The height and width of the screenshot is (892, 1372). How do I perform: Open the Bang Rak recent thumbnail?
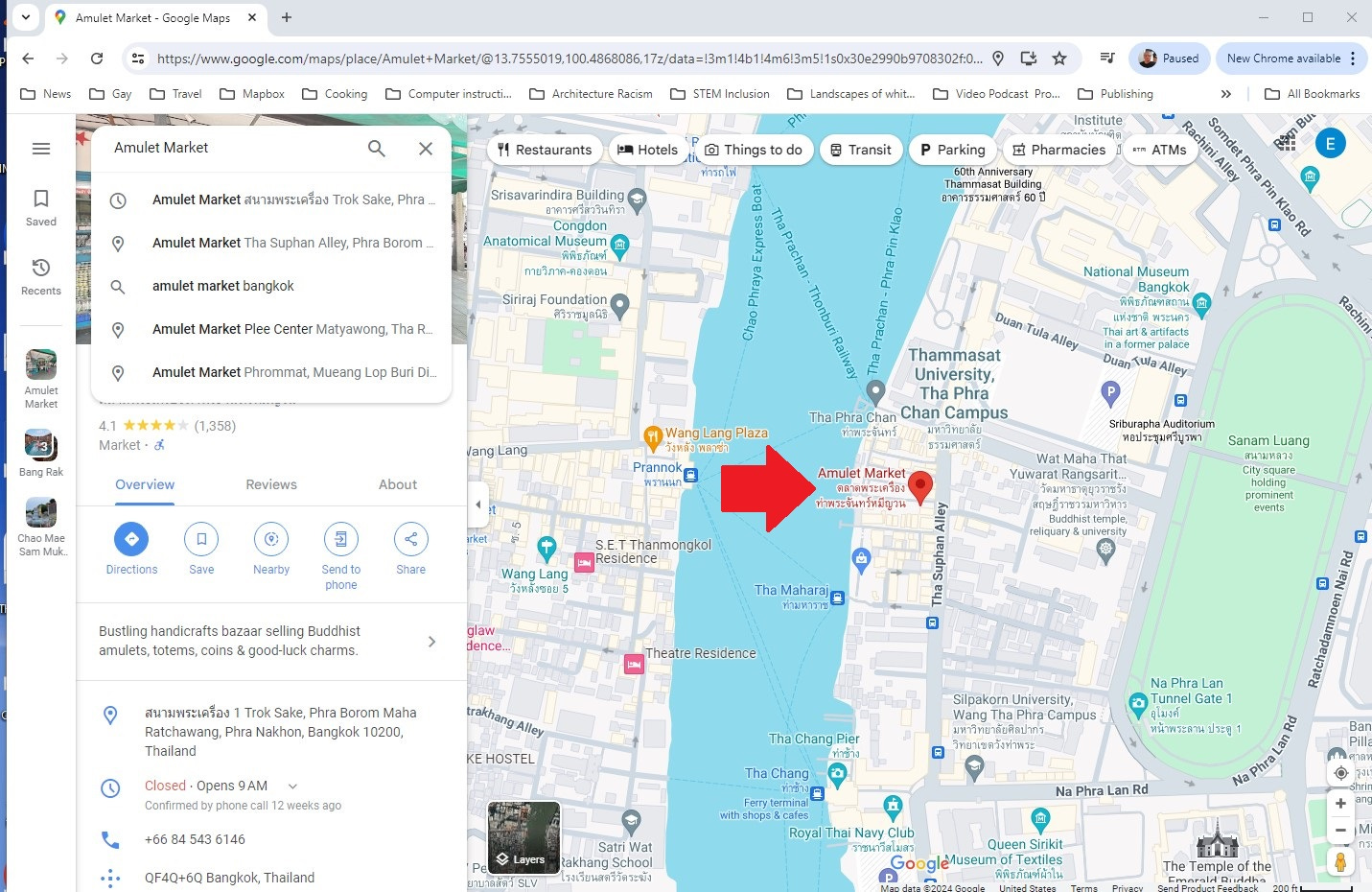click(x=40, y=454)
